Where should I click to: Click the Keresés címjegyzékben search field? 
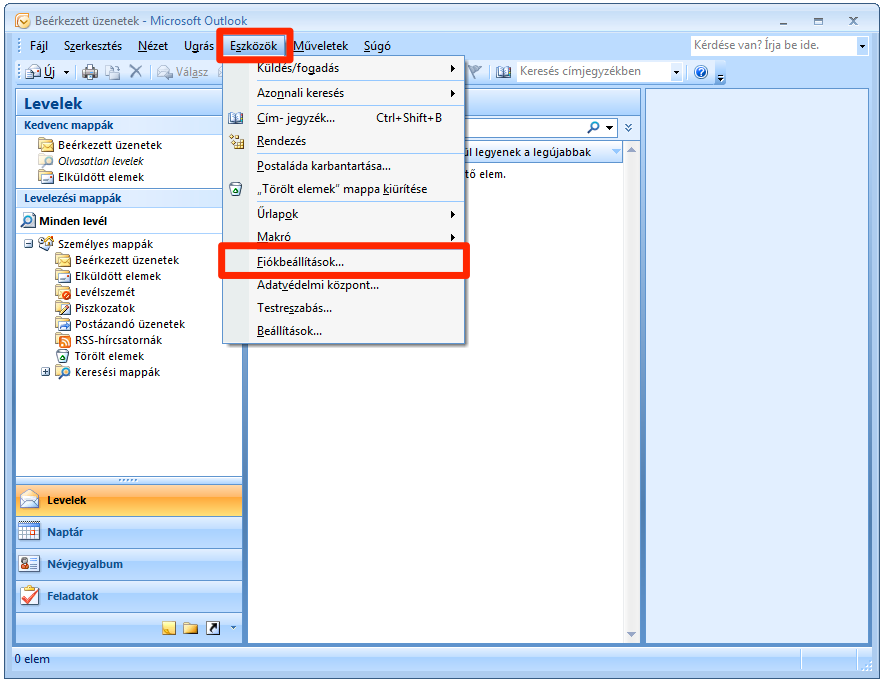tap(594, 72)
